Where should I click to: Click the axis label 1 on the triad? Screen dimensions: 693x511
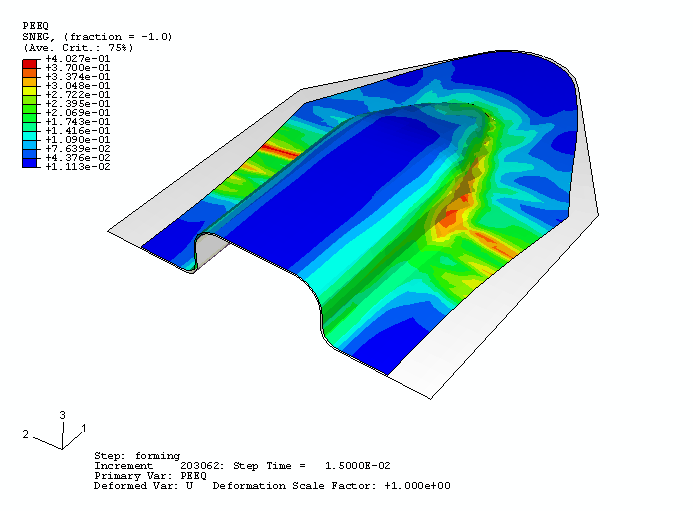(x=84, y=428)
